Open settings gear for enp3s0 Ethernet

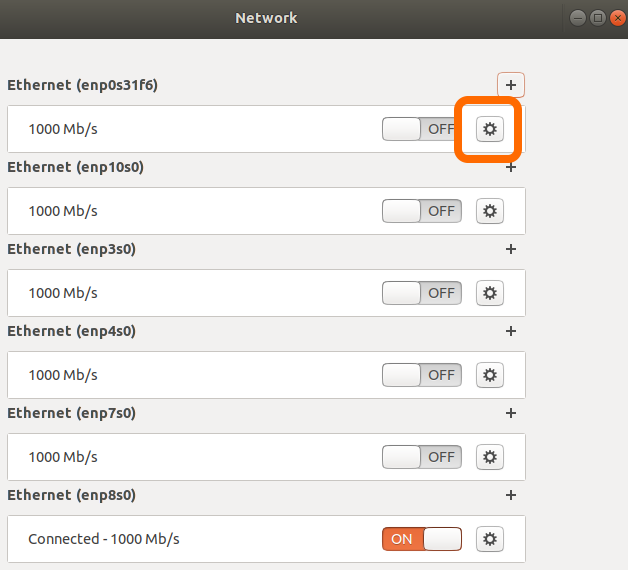pos(489,293)
